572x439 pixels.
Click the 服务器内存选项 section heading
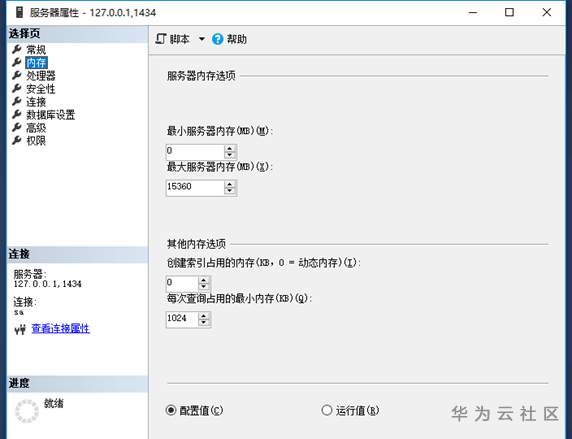pos(201,76)
